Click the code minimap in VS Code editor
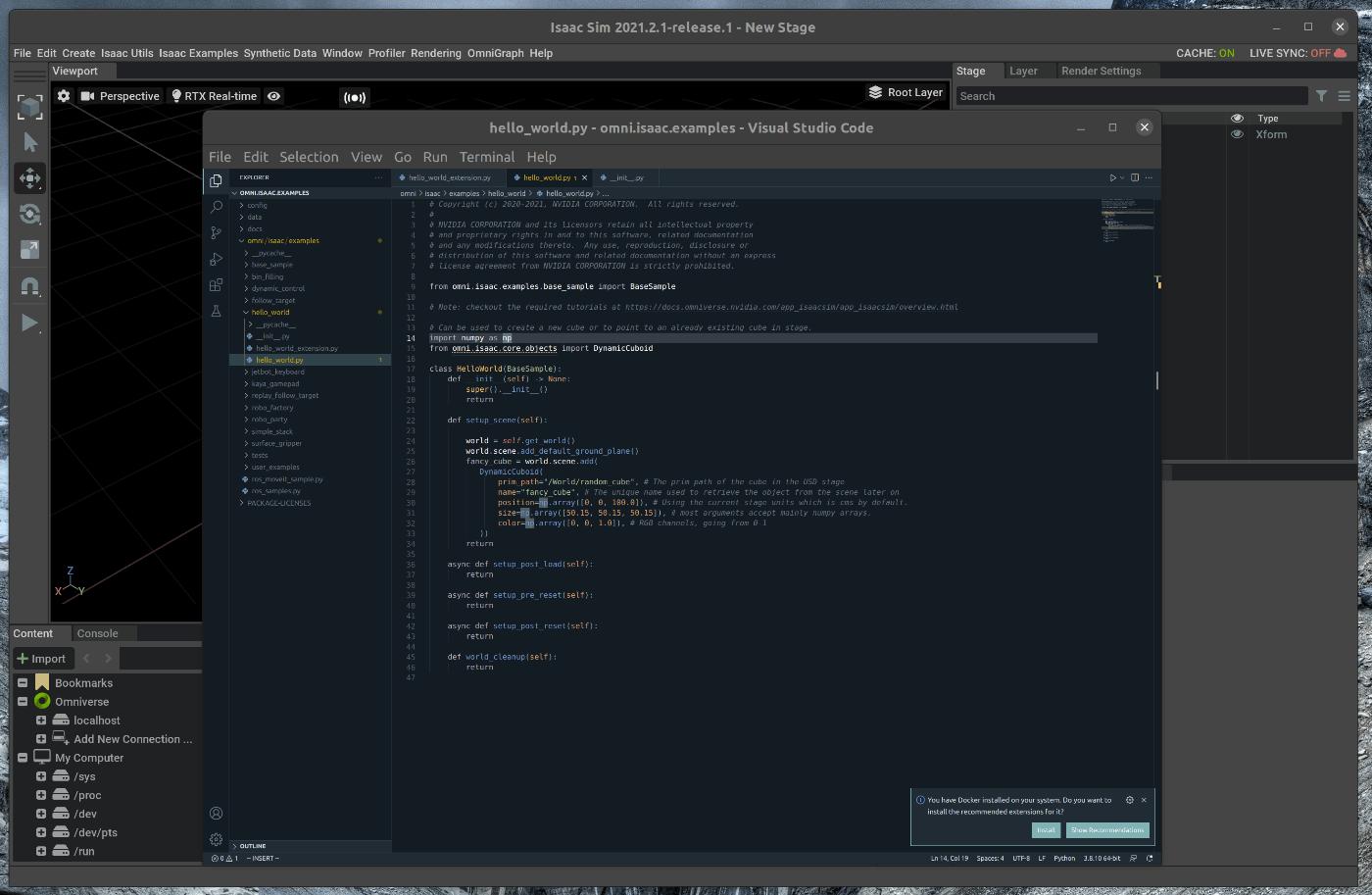This screenshot has width=1372, height=895. (x=1127, y=221)
